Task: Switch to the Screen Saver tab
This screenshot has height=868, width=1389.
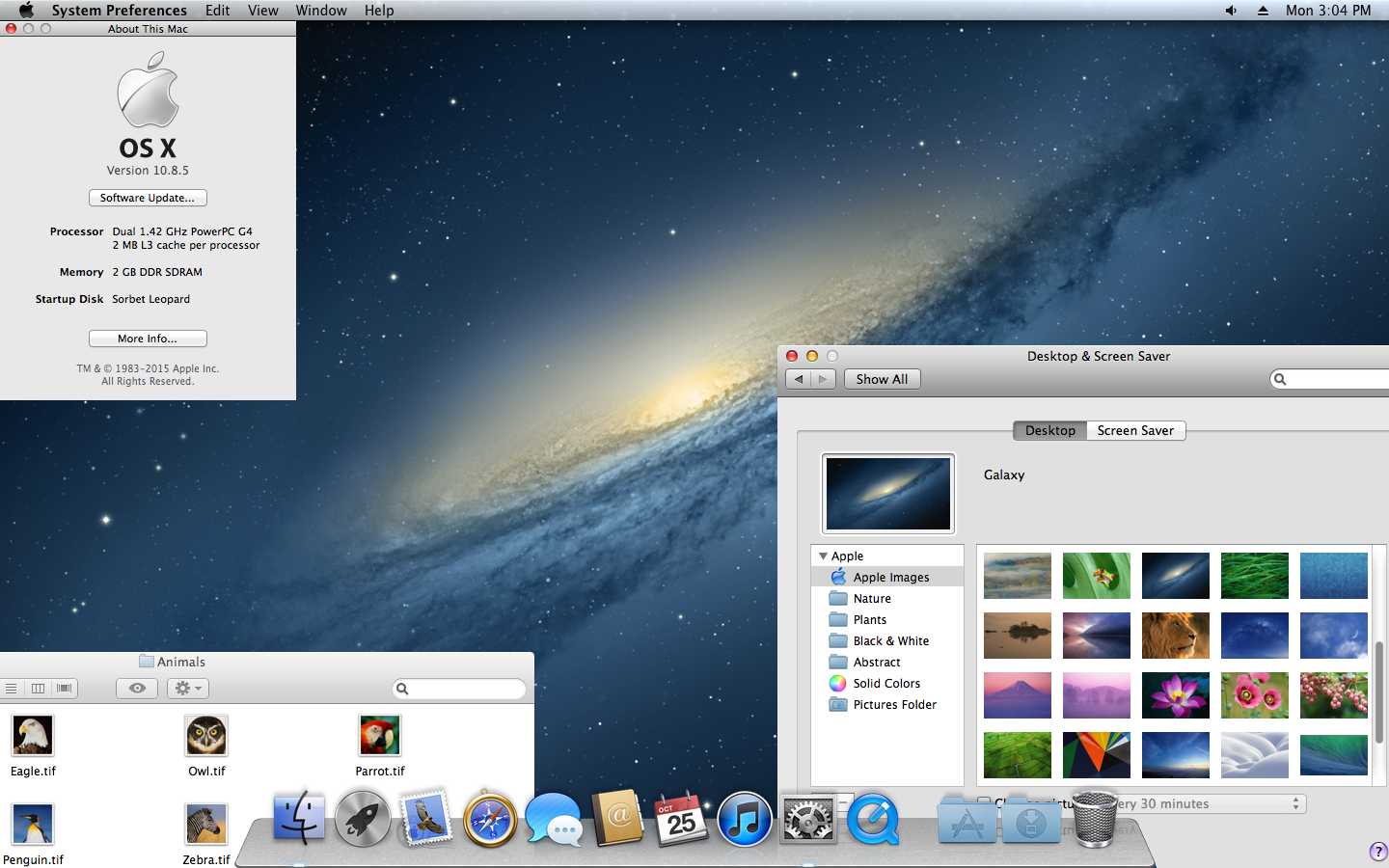Action: click(1135, 431)
